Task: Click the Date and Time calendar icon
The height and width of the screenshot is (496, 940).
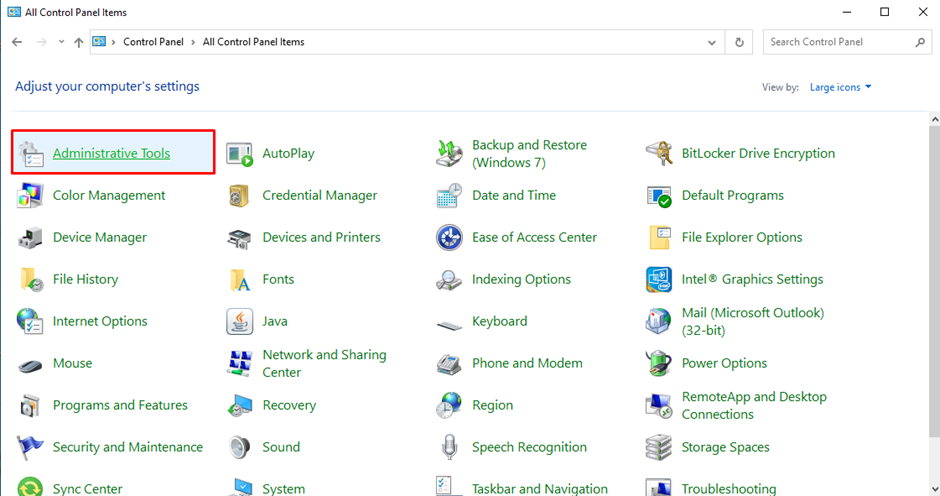Action: pyautogui.click(x=449, y=196)
